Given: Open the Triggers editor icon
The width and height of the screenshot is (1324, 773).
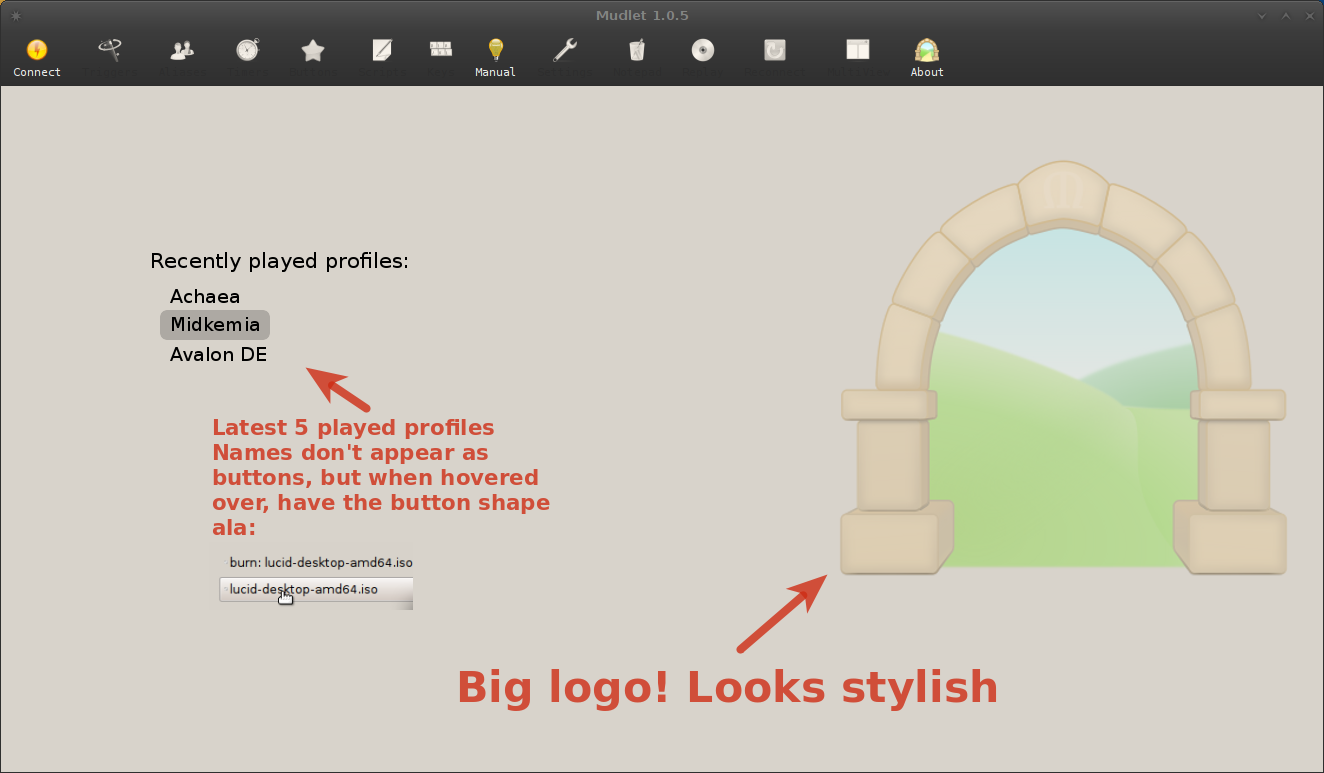Looking at the screenshot, I should (x=110, y=50).
